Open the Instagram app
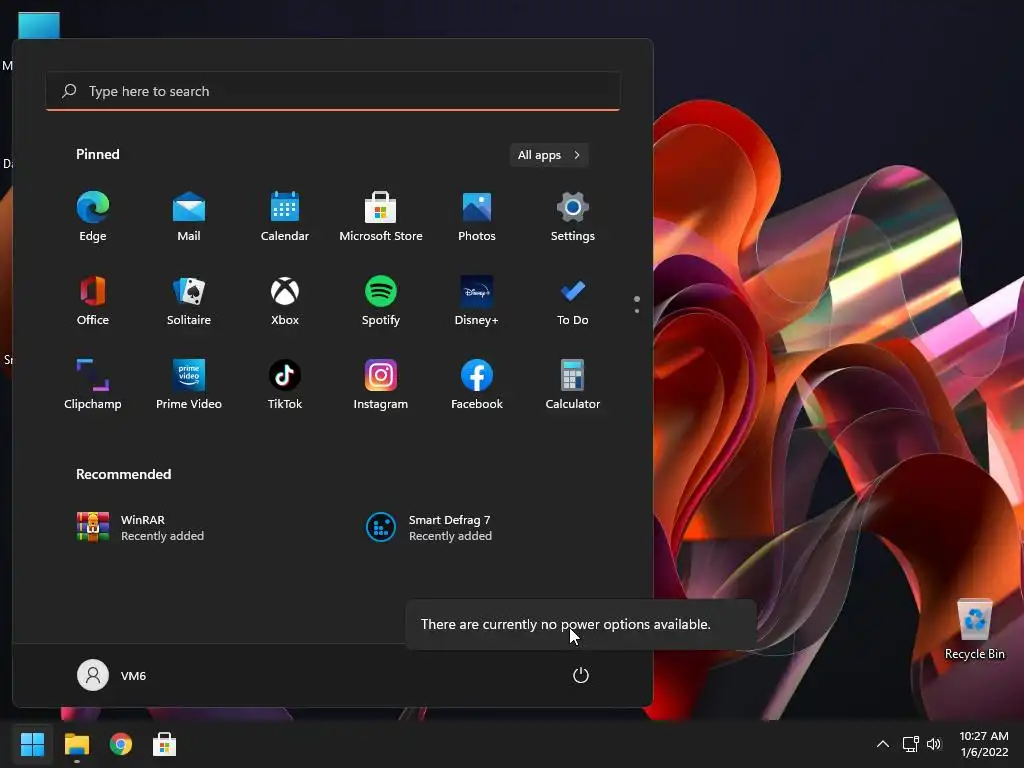 coord(381,385)
